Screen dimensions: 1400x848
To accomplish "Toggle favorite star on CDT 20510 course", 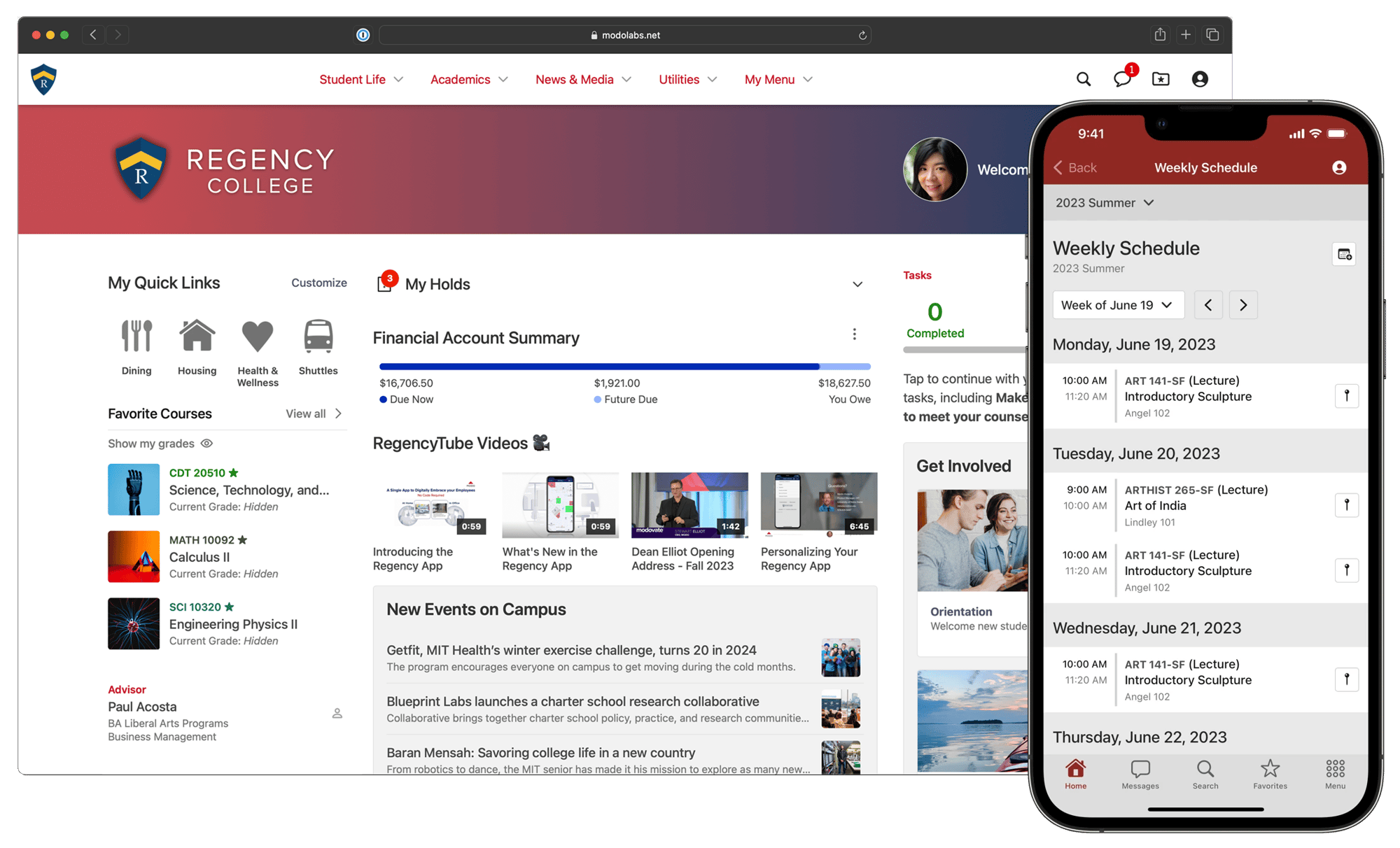I will point(234,473).
